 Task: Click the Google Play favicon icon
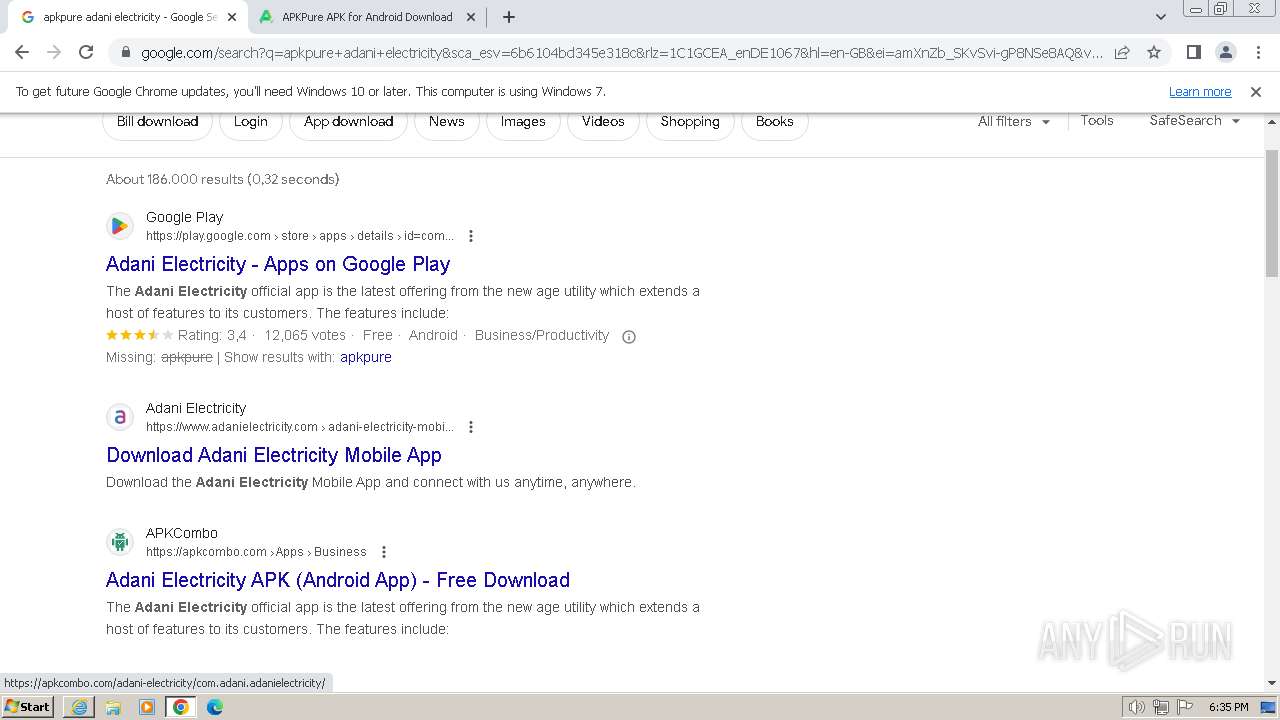(x=120, y=226)
